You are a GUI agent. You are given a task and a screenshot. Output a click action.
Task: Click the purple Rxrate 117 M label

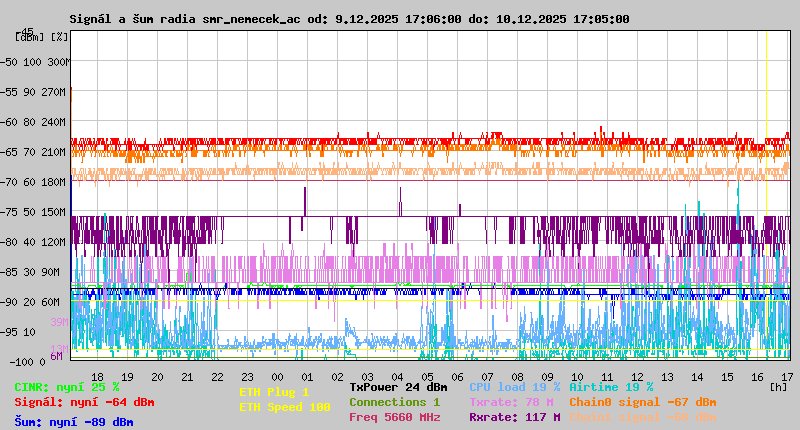tap(514, 417)
